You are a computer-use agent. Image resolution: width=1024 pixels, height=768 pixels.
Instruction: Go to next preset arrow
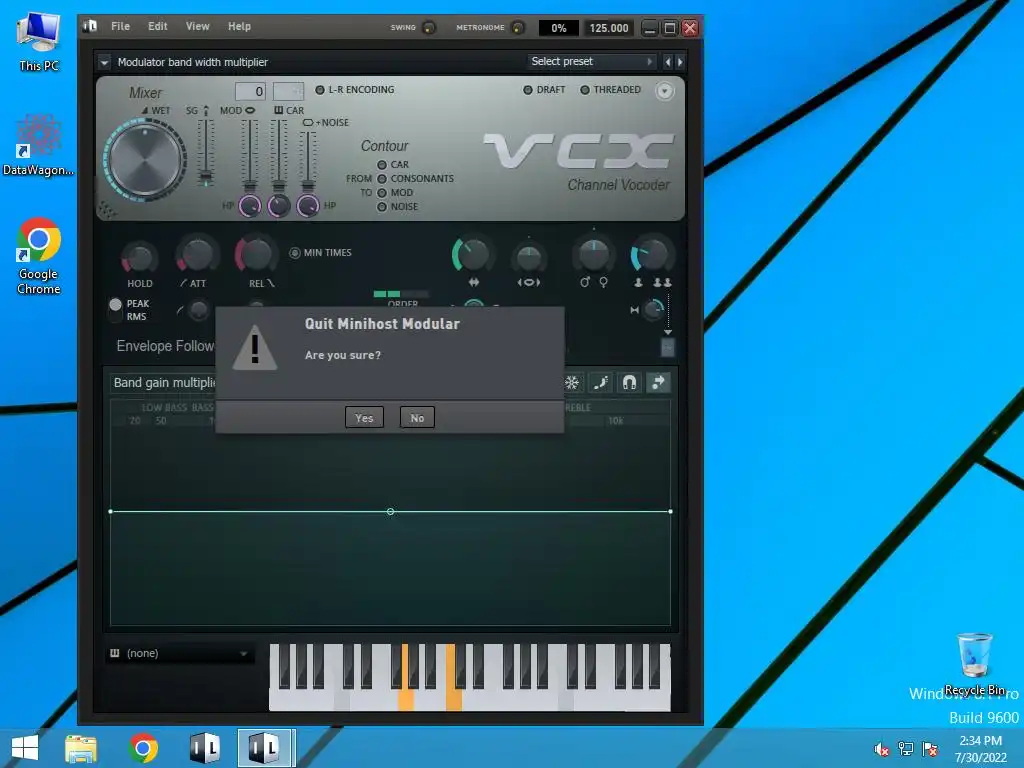click(680, 62)
